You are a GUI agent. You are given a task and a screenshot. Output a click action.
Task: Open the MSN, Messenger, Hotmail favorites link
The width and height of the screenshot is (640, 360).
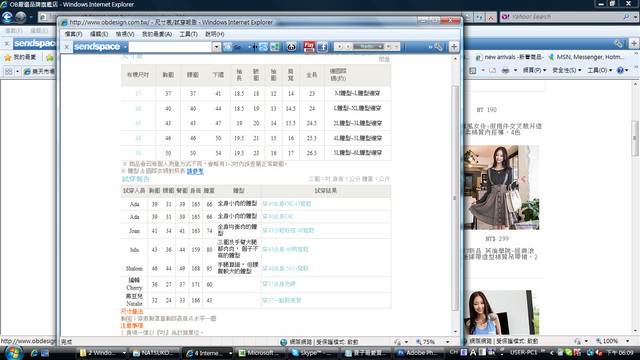click(x=587, y=57)
